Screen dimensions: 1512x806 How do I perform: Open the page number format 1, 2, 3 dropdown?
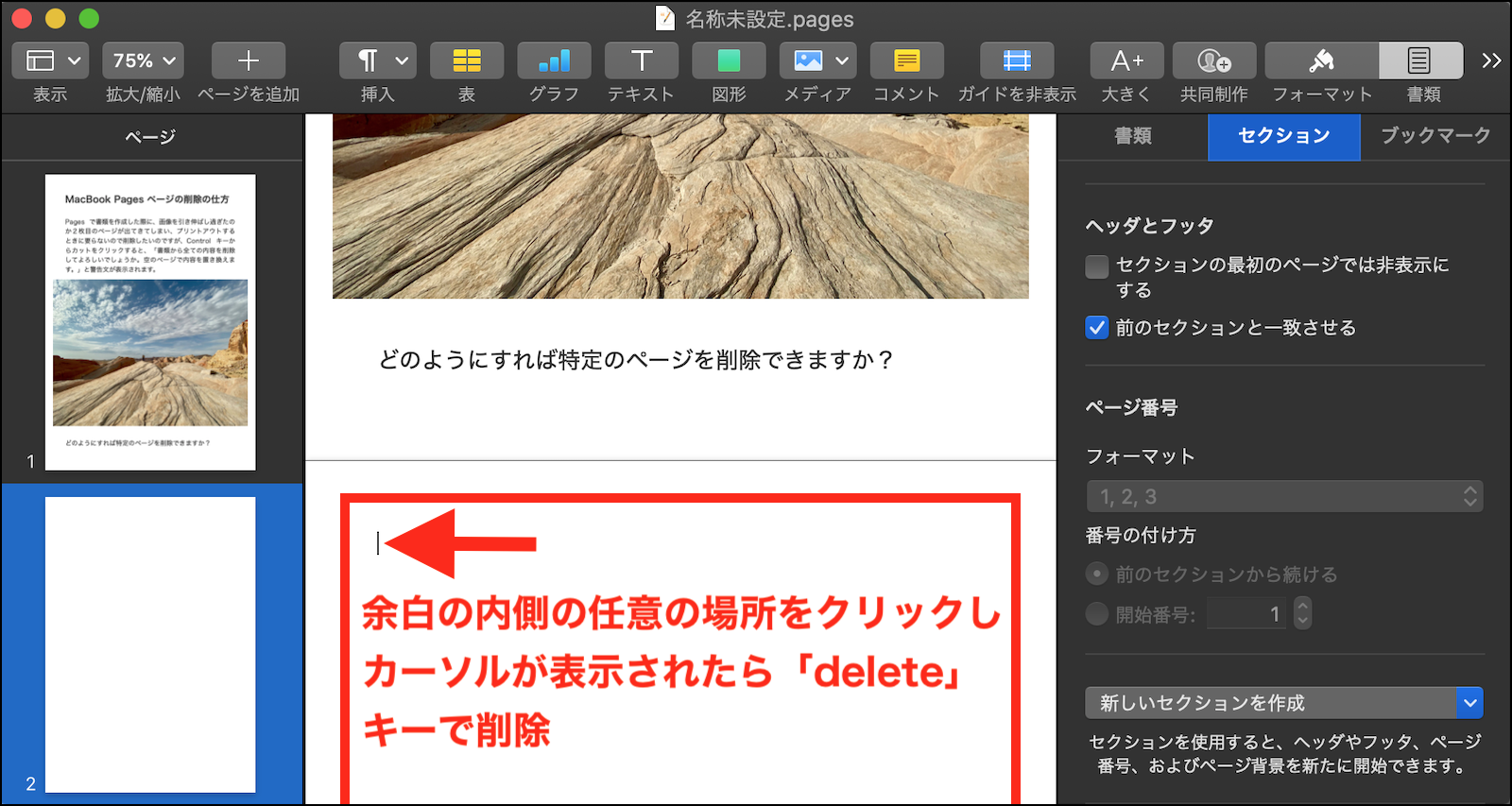click(x=1284, y=496)
